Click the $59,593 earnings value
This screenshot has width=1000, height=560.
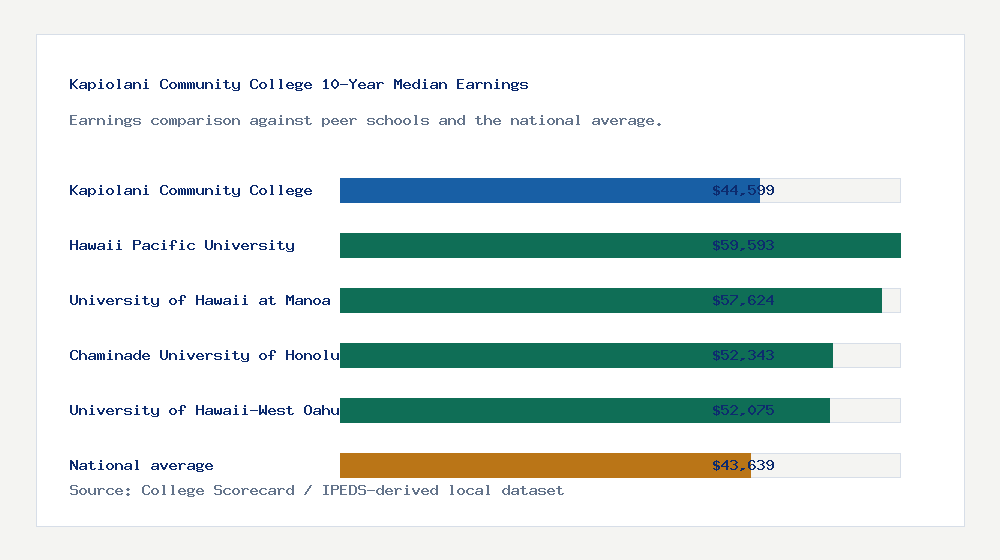743,245
